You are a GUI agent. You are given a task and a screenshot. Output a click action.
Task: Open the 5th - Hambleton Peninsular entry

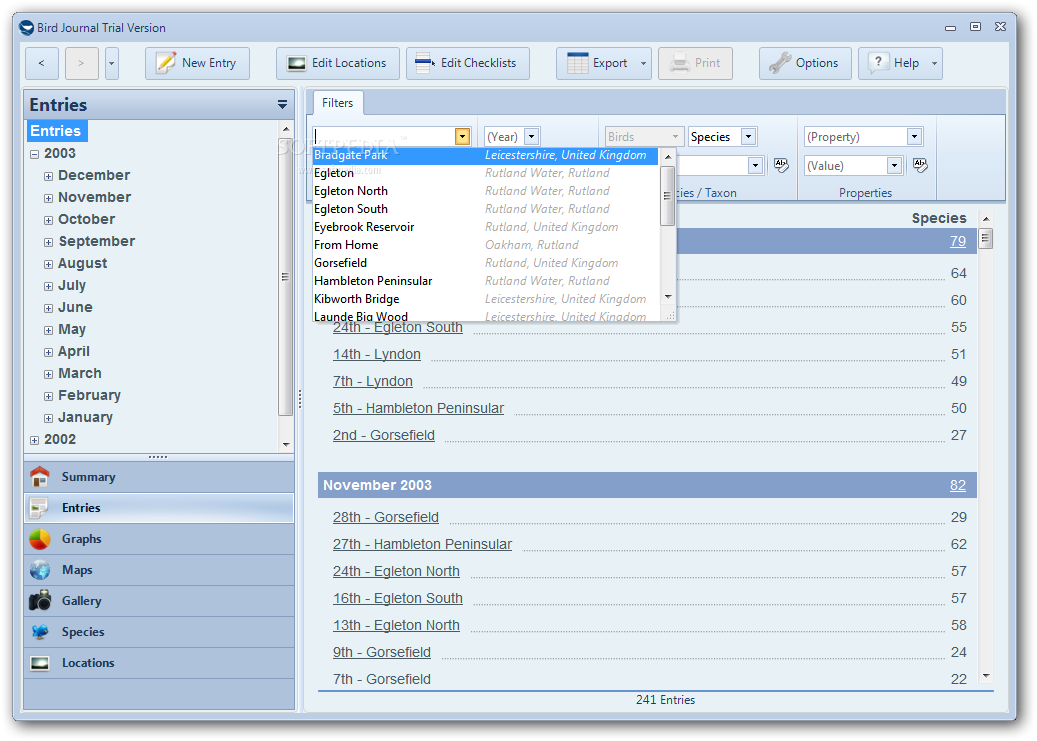click(x=419, y=409)
